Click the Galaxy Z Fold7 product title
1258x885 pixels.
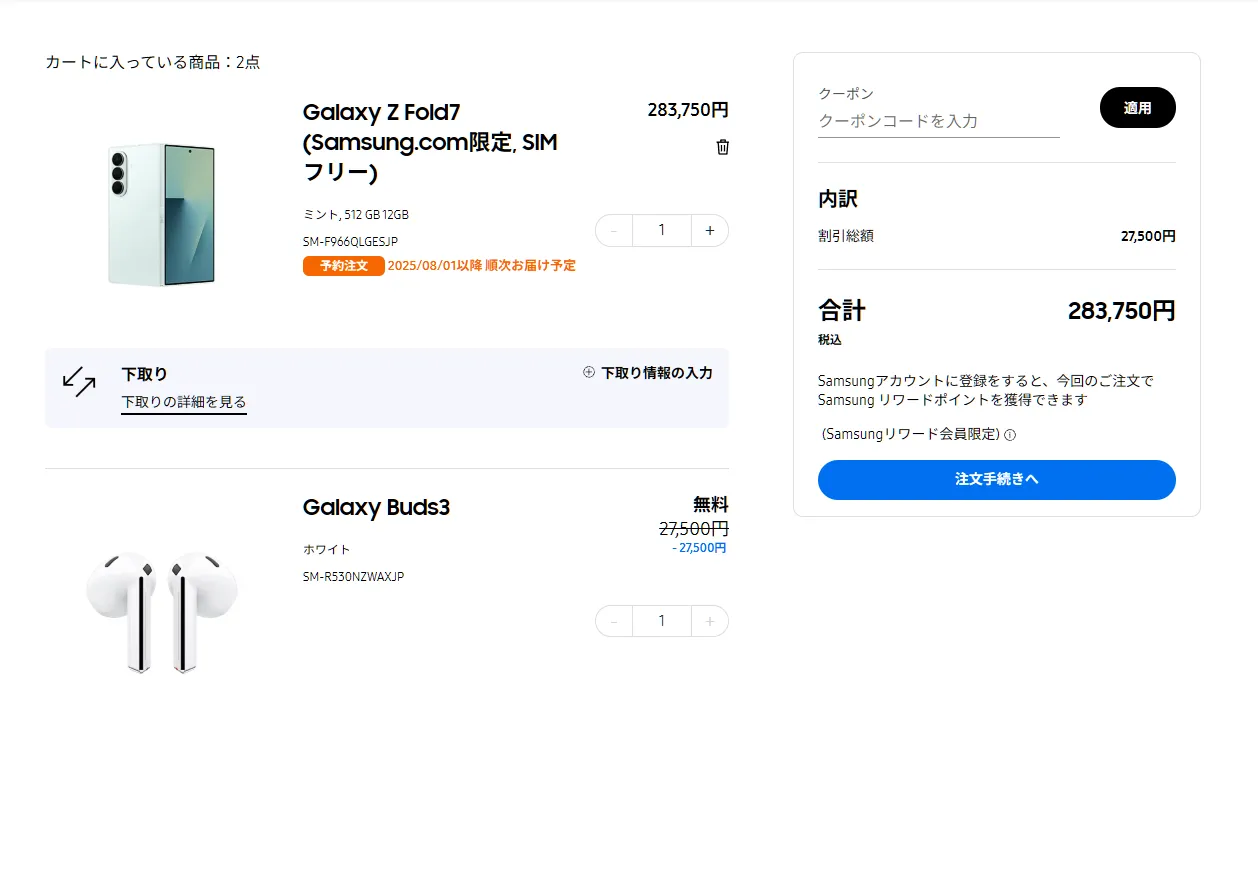pyautogui.click(x=430, y=142)
